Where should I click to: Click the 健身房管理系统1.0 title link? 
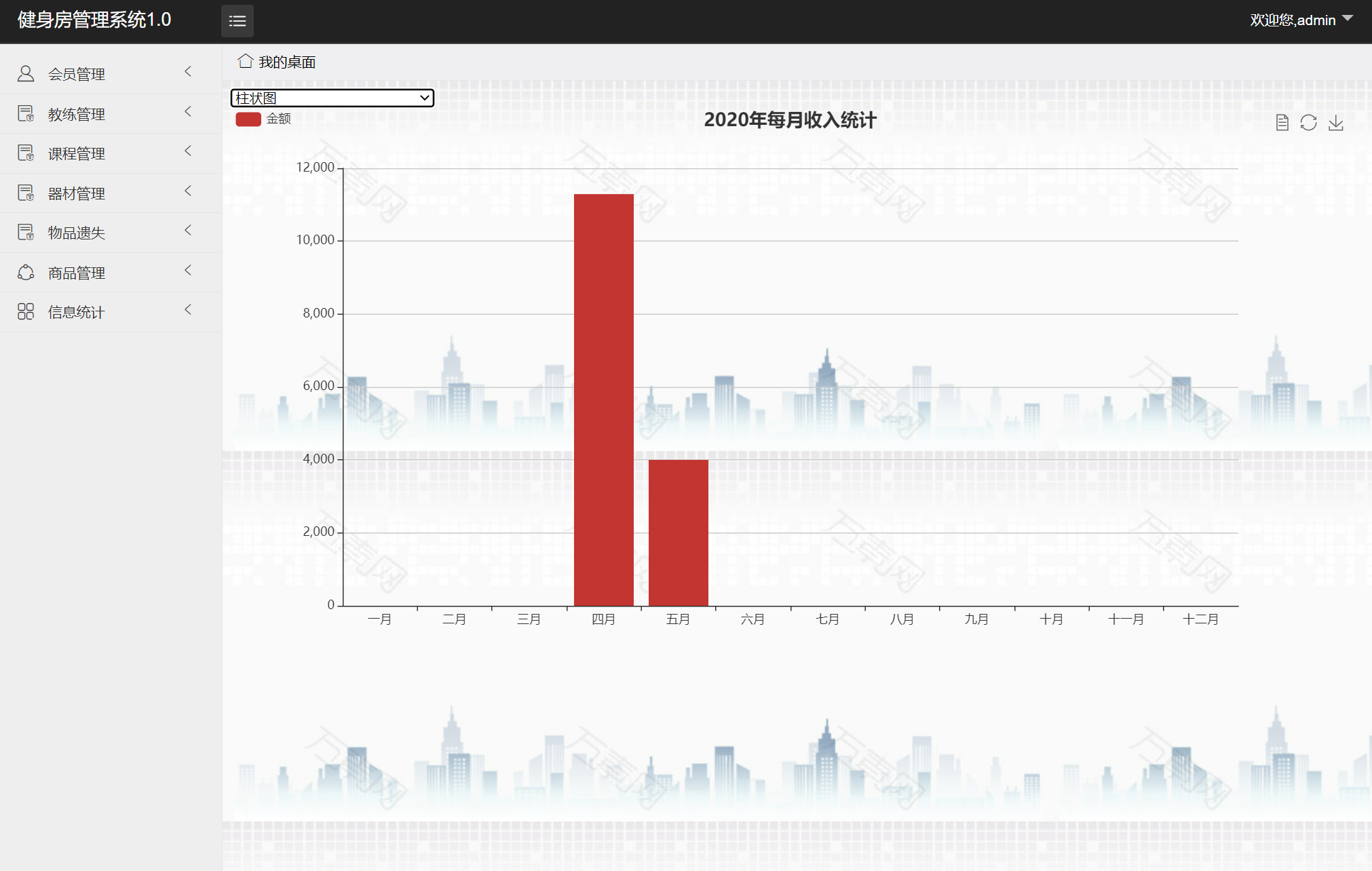(94, 20)
